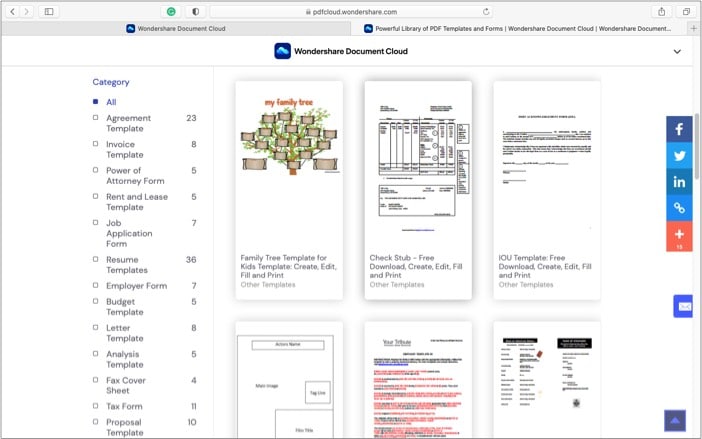
Task: Click the privacy shield icon in the toolbar
Action: [196, 12]
